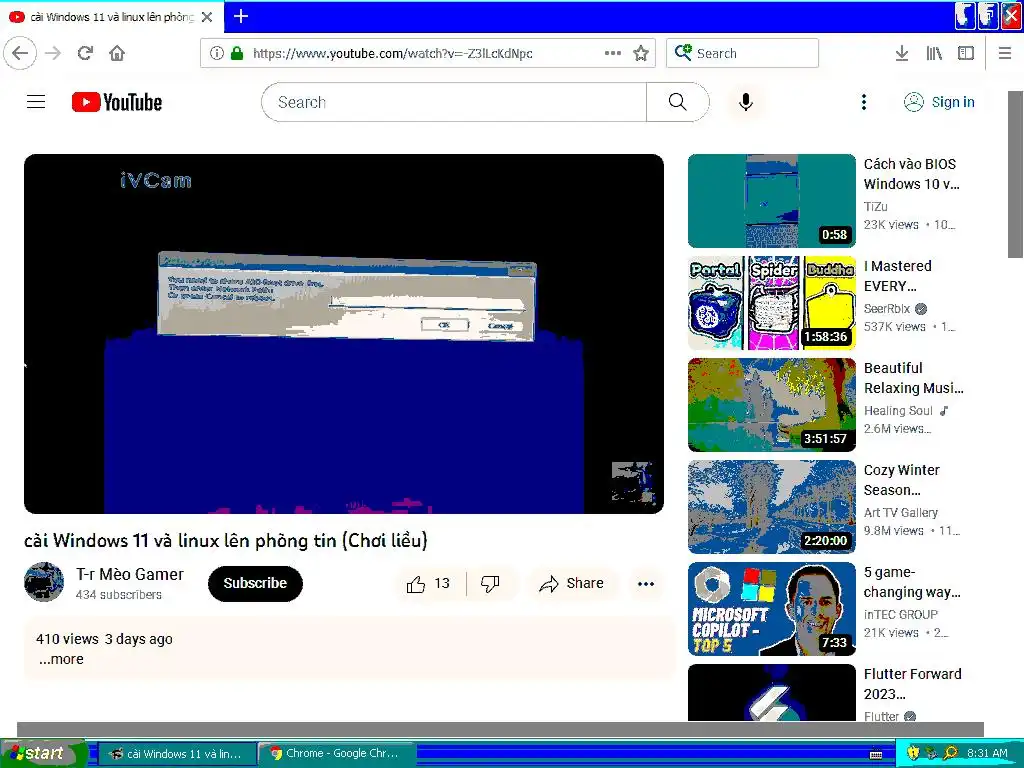This screenshot has height=768, width=1024.
Task: Click TiZu channel name
Action: [875, 206]
